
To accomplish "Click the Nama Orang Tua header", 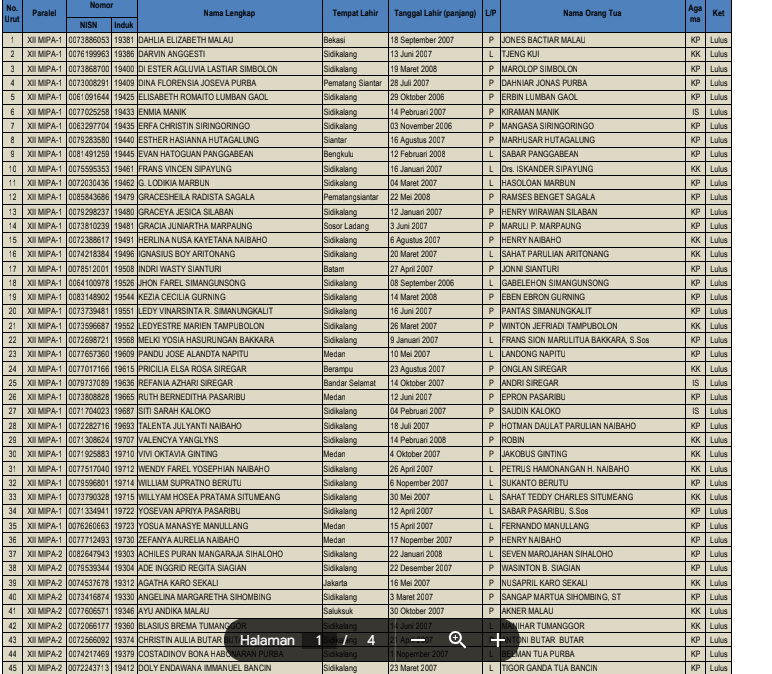I will click(x=592, y=13).
